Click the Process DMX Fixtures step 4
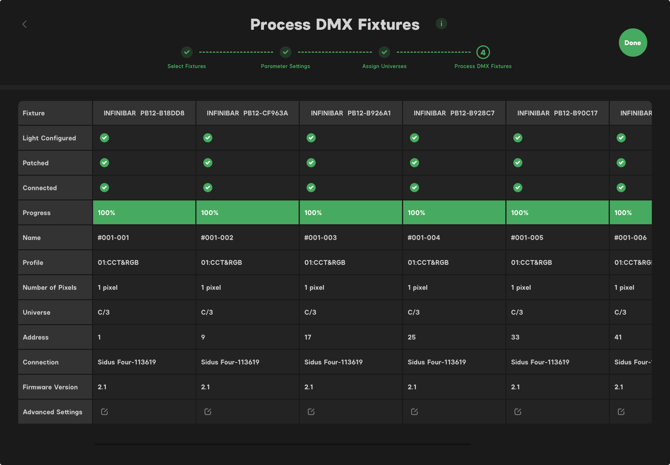The height and width of the screenshot is (465, 670). (x=483, y=52)
